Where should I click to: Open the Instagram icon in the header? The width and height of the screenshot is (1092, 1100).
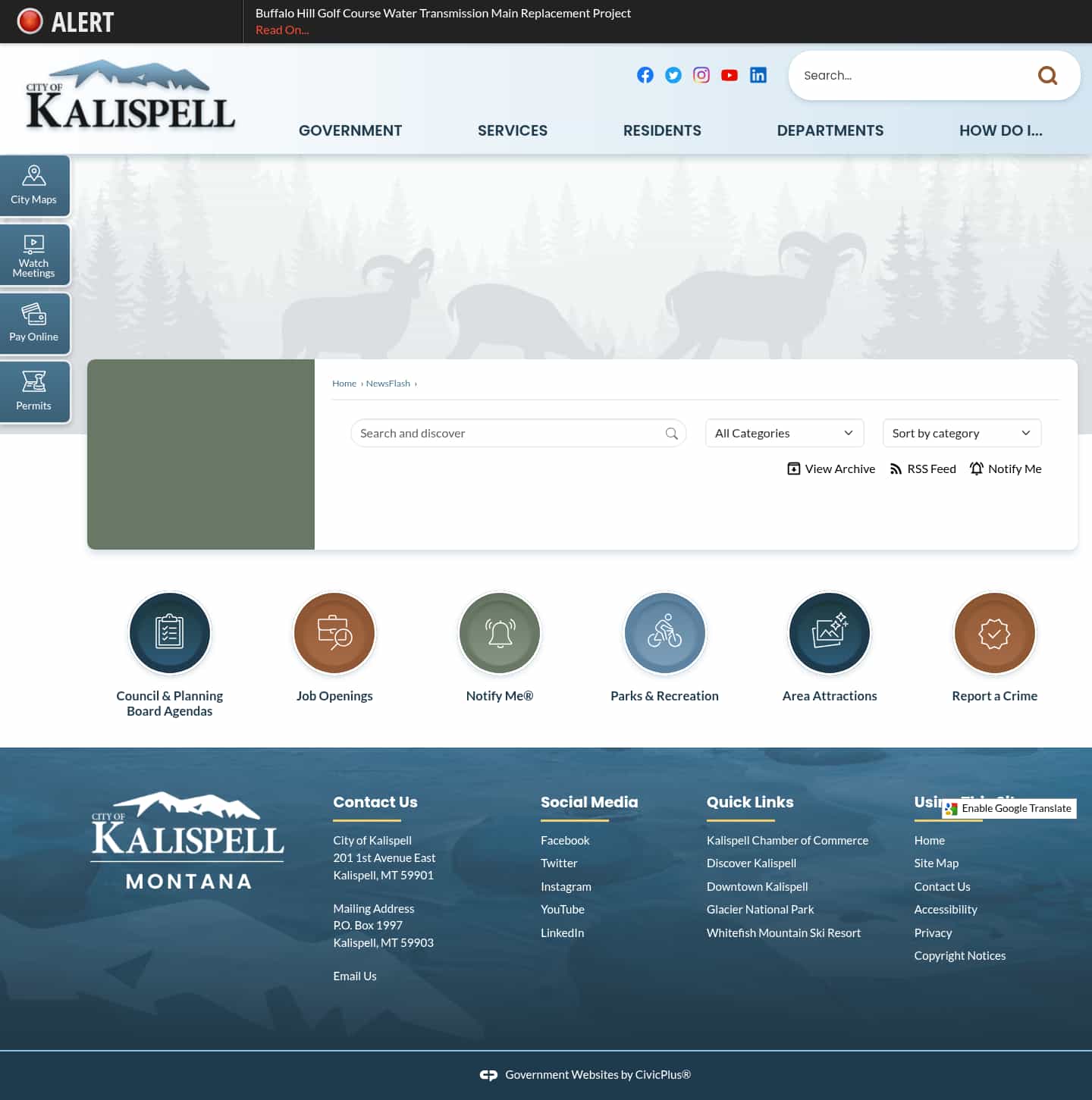click(x=701, y=75)
